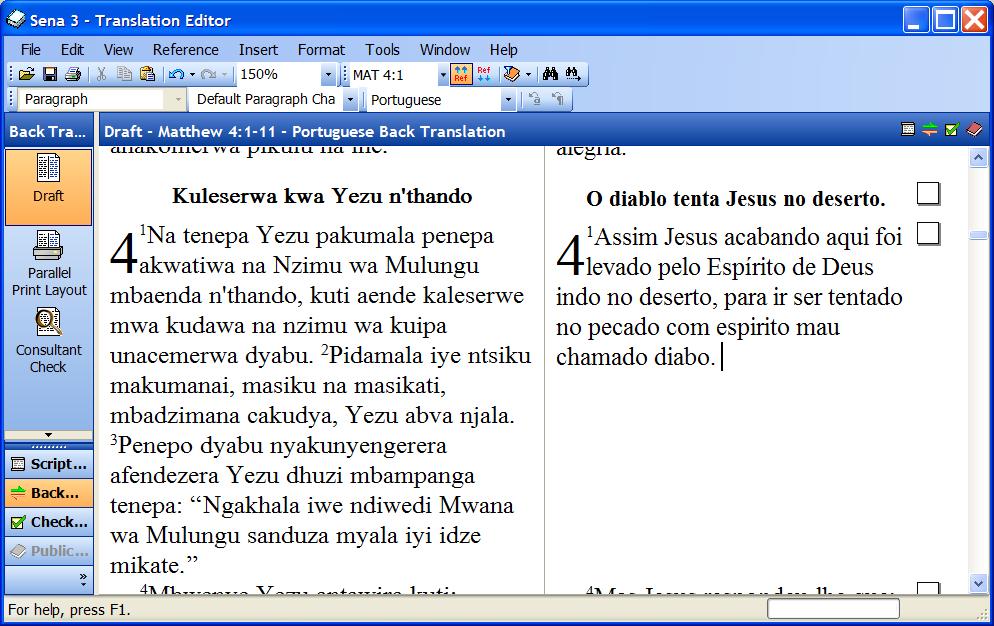Click the status bar progress box
994x626 pixels.
tap(833, 610)
